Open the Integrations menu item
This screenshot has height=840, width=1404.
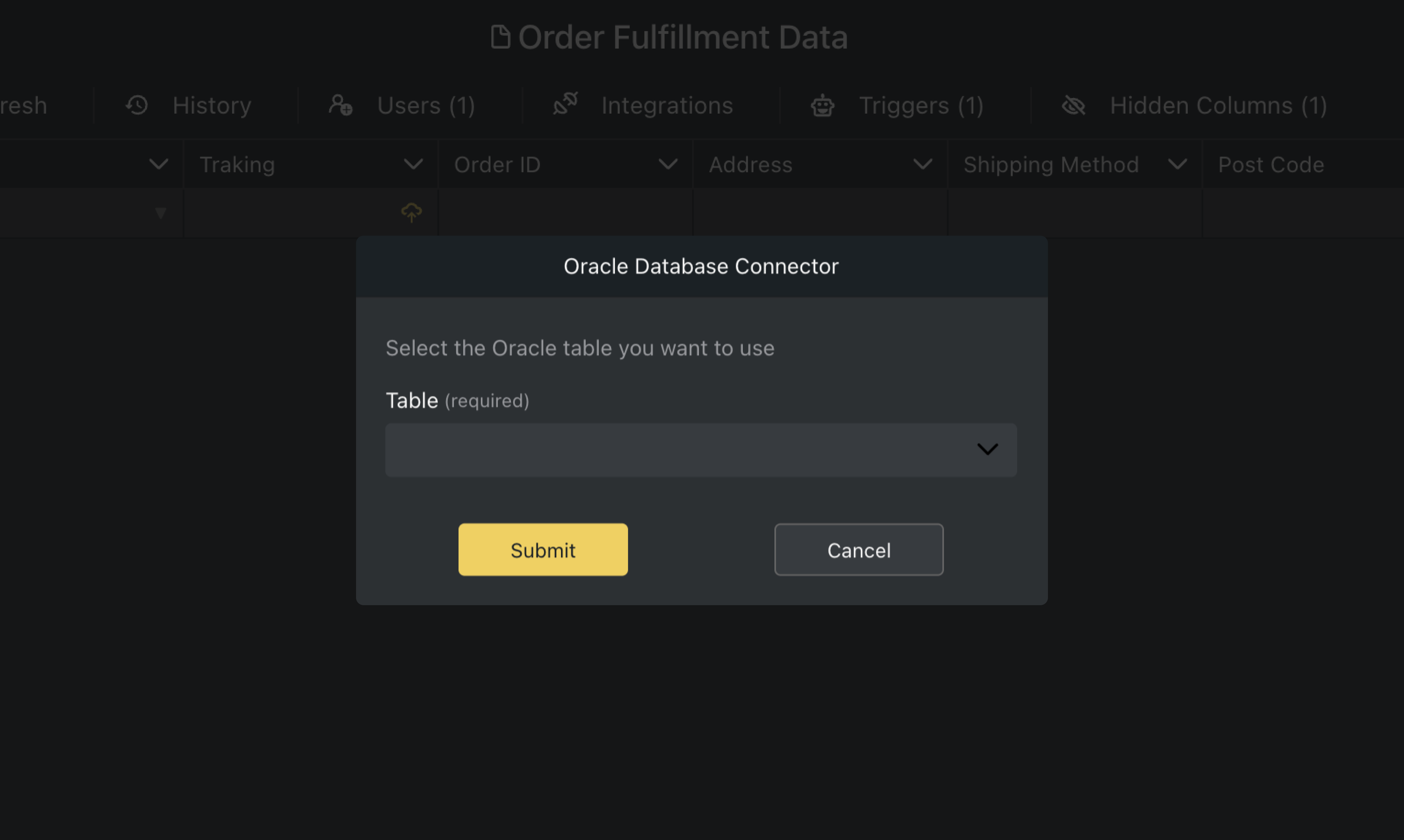pyautogui.click(x=667, y=105)
